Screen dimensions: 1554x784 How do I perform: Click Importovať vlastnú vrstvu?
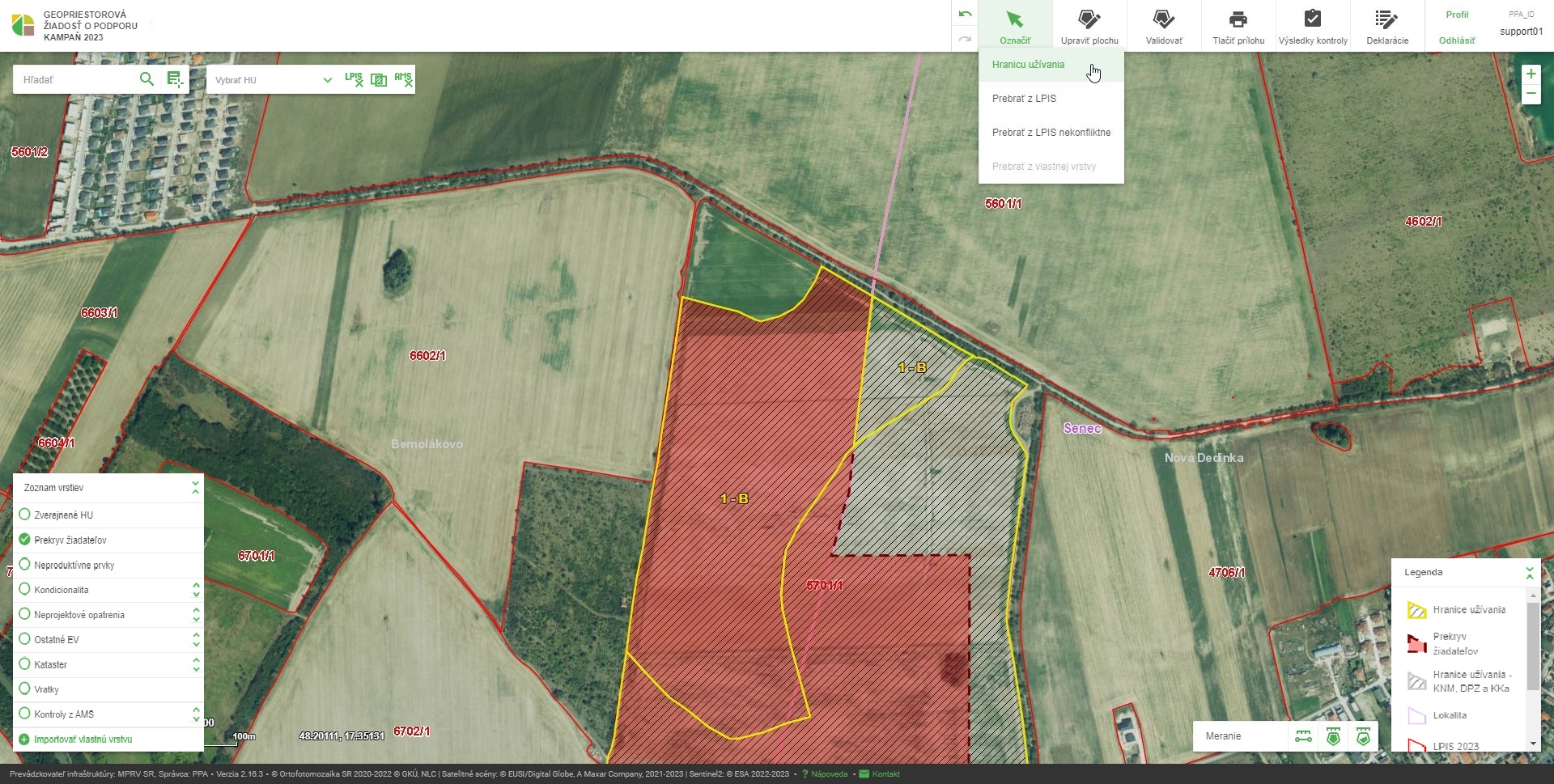[x=83, y=740]
